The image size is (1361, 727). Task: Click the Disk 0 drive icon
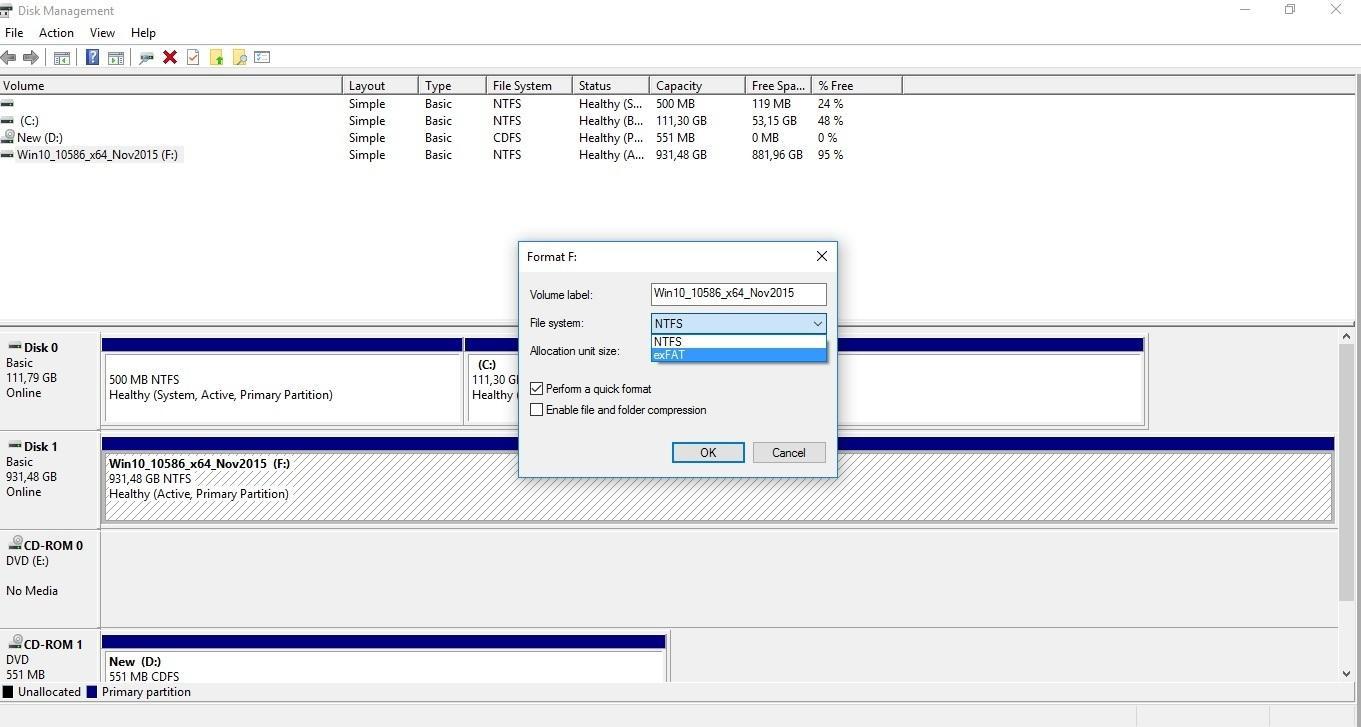click(x=14, y=347)
